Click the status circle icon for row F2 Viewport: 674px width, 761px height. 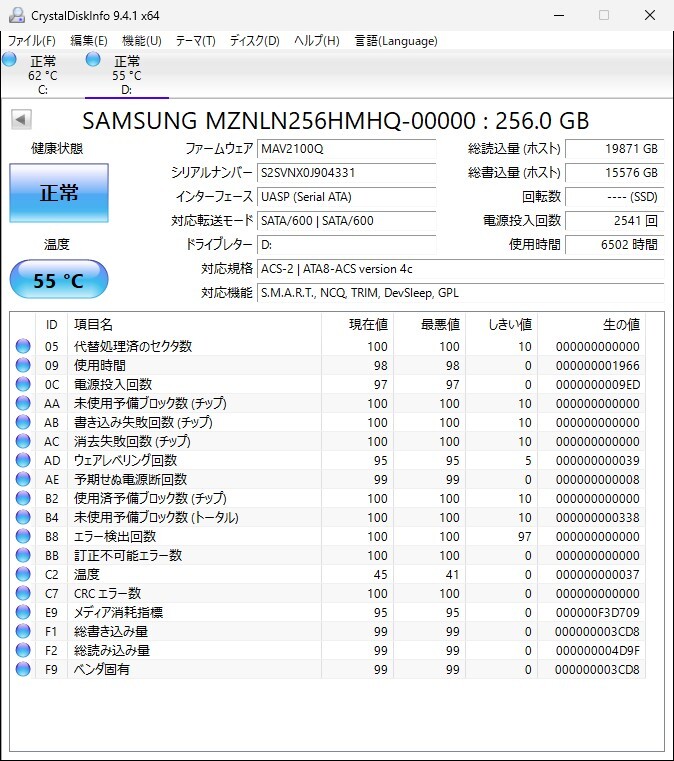[x=23, y=650]
